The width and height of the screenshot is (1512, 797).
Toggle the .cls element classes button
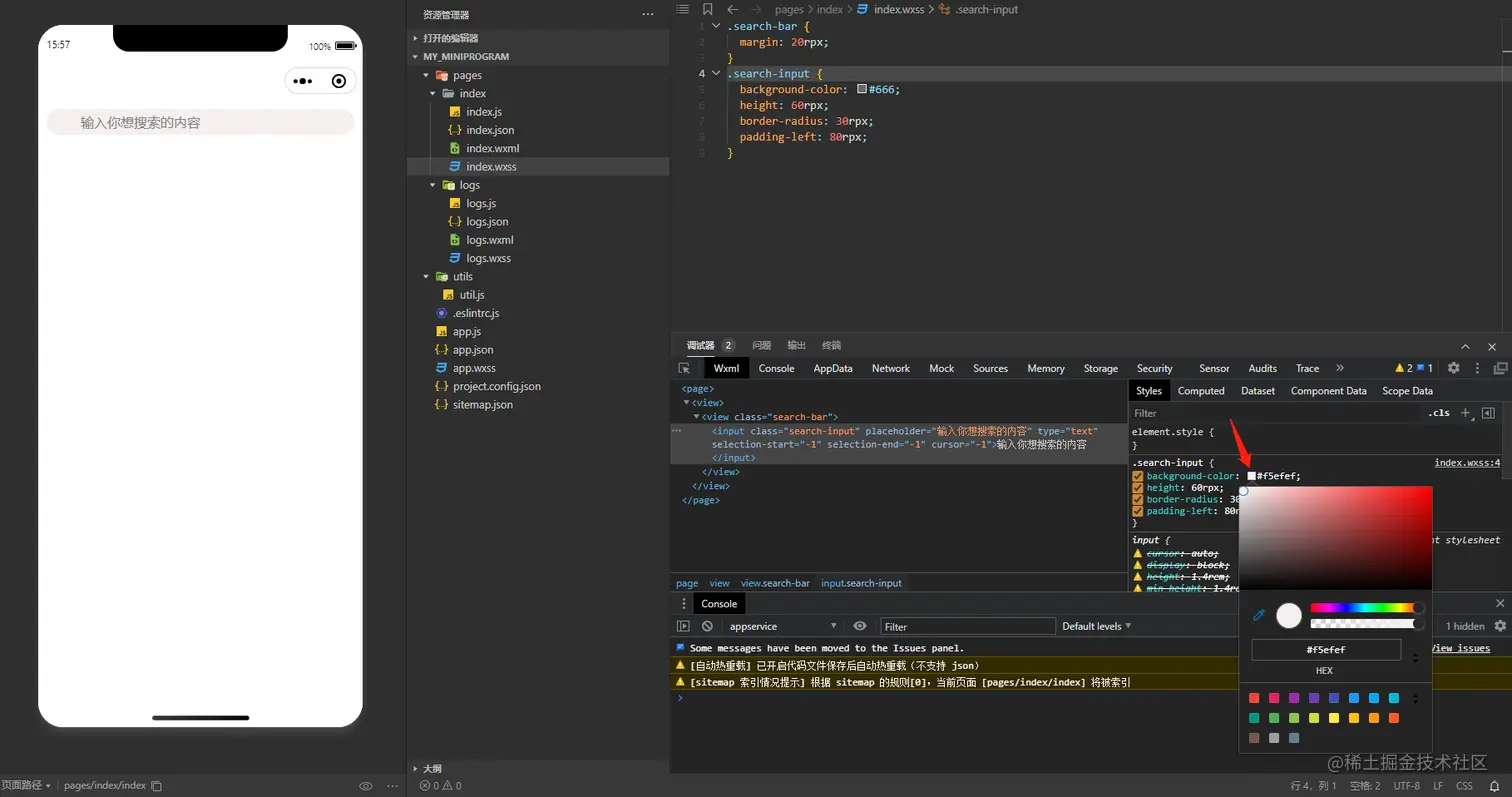[x=1439, y=413]
